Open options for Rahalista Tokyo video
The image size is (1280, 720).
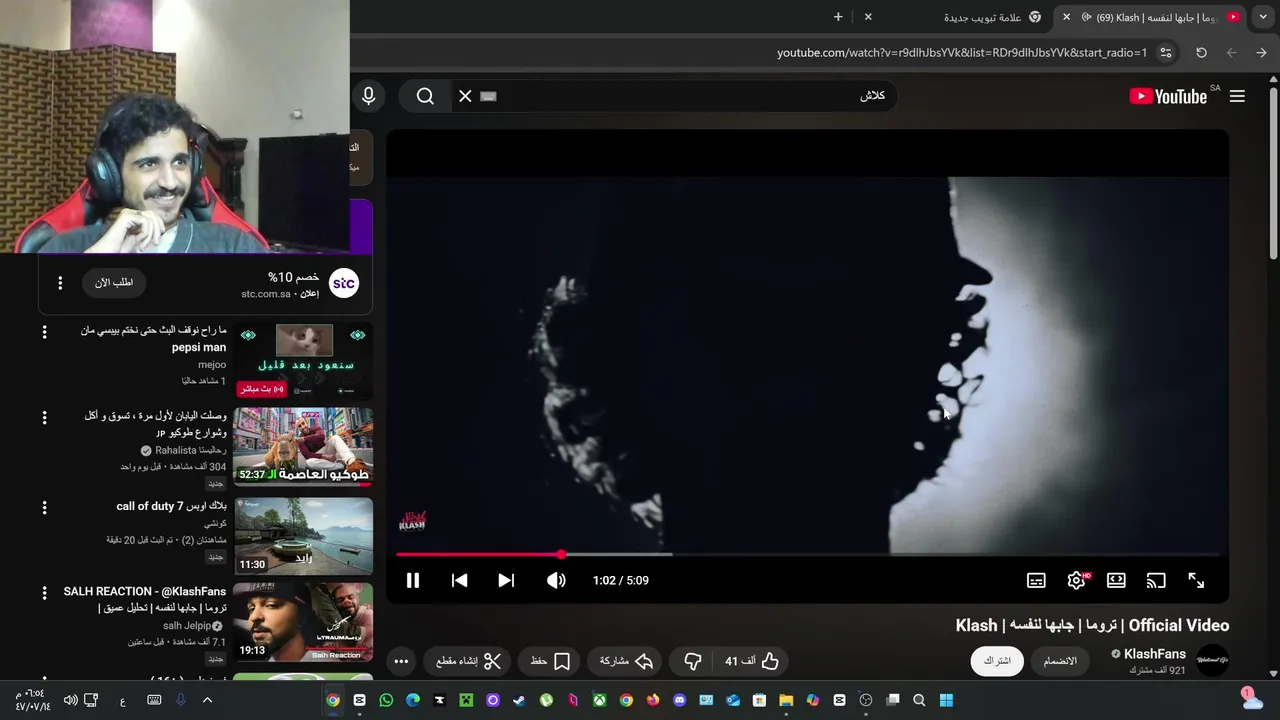44,418
